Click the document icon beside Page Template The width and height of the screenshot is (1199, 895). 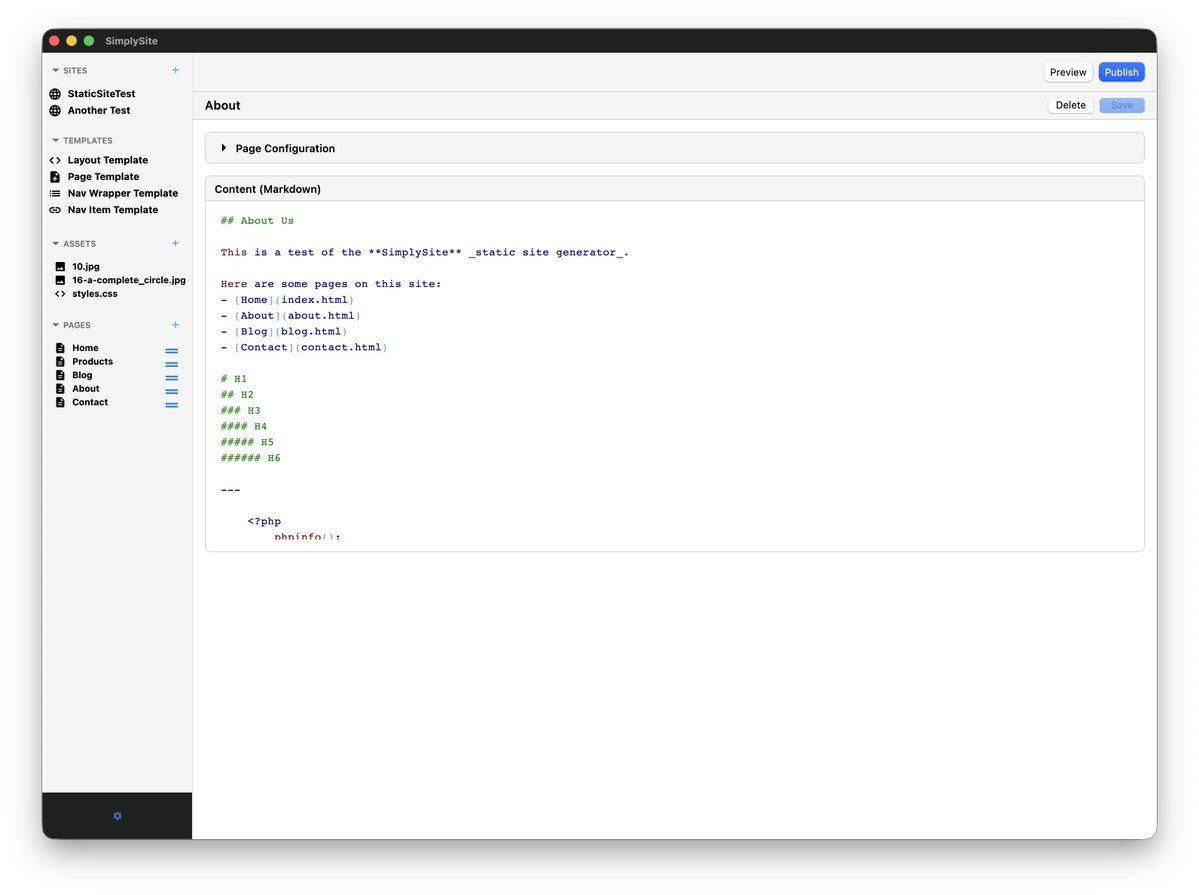55,177
